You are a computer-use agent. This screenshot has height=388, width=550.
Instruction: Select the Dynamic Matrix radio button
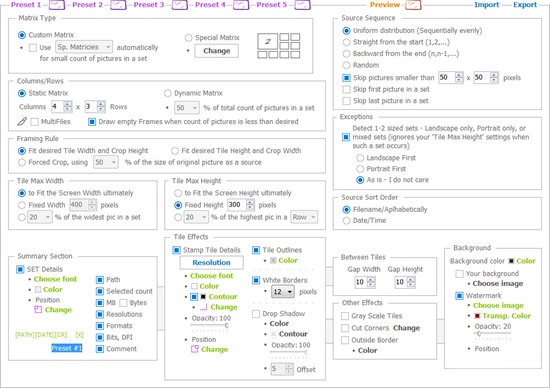tap(168, 93)
